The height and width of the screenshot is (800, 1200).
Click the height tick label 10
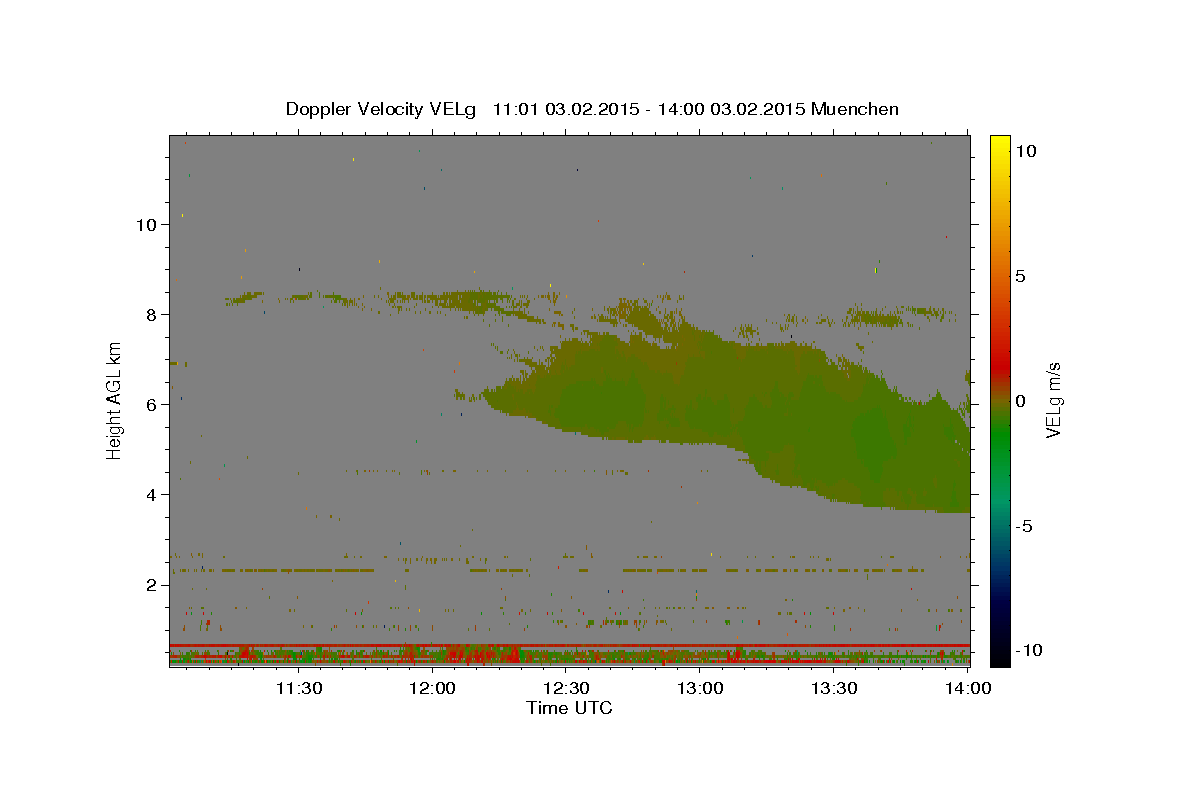pos(146,225)
